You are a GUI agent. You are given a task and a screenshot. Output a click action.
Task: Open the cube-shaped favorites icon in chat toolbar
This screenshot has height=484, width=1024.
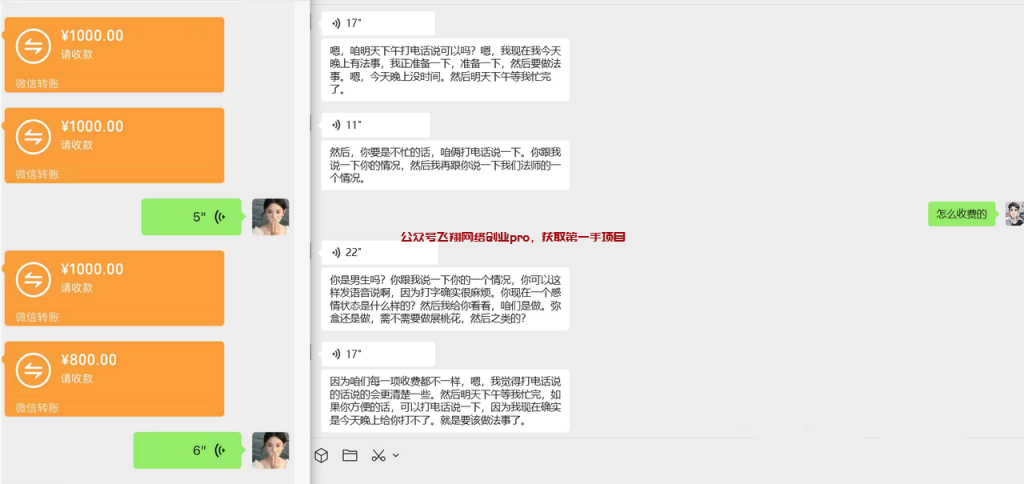click(x=321, y=455)
